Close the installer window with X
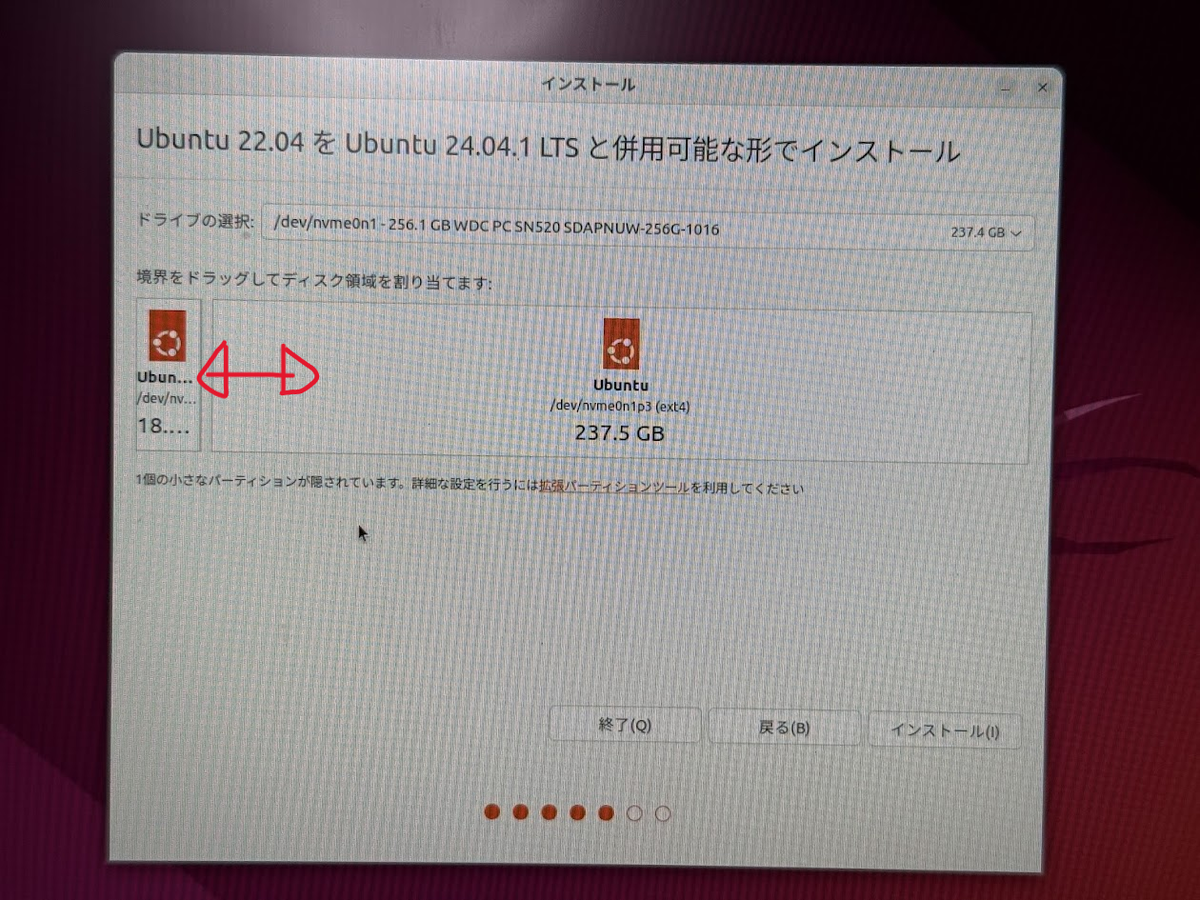Image resolution: width=1200 pixels, height=900 pixels. click(1042, 88)
